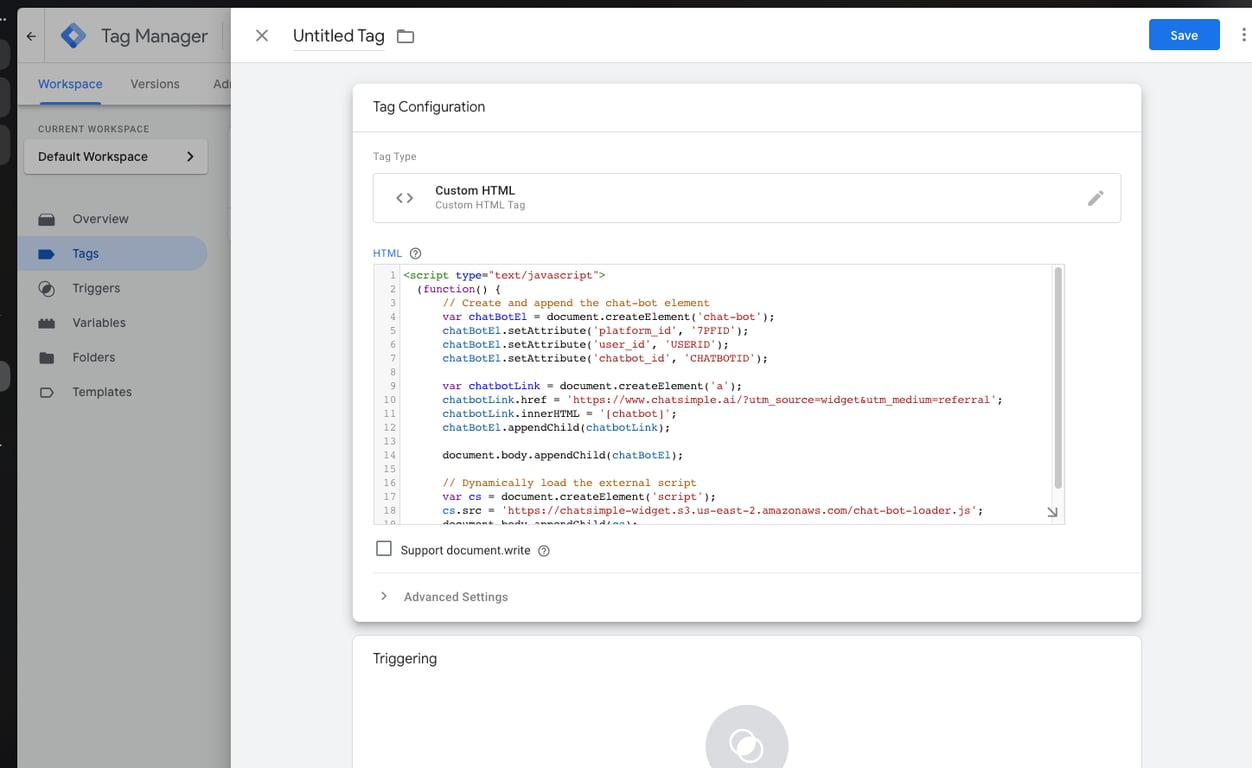This screenshot has width=1252, height=768.
Task: Edit tag type with pencil icon
Action: (x=1096, y=198)
